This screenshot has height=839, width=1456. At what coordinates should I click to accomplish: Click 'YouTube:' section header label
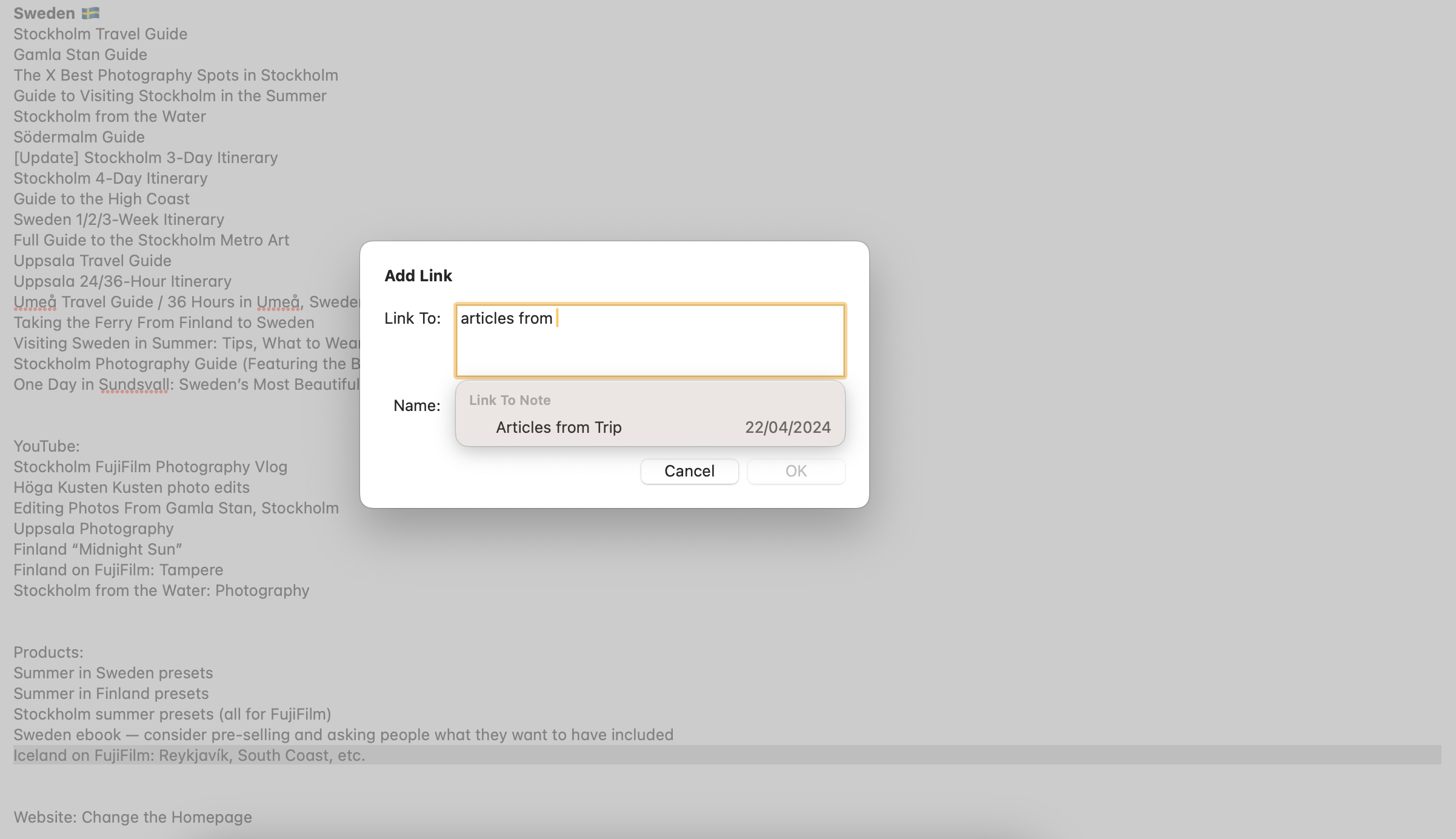pos(46,446)
